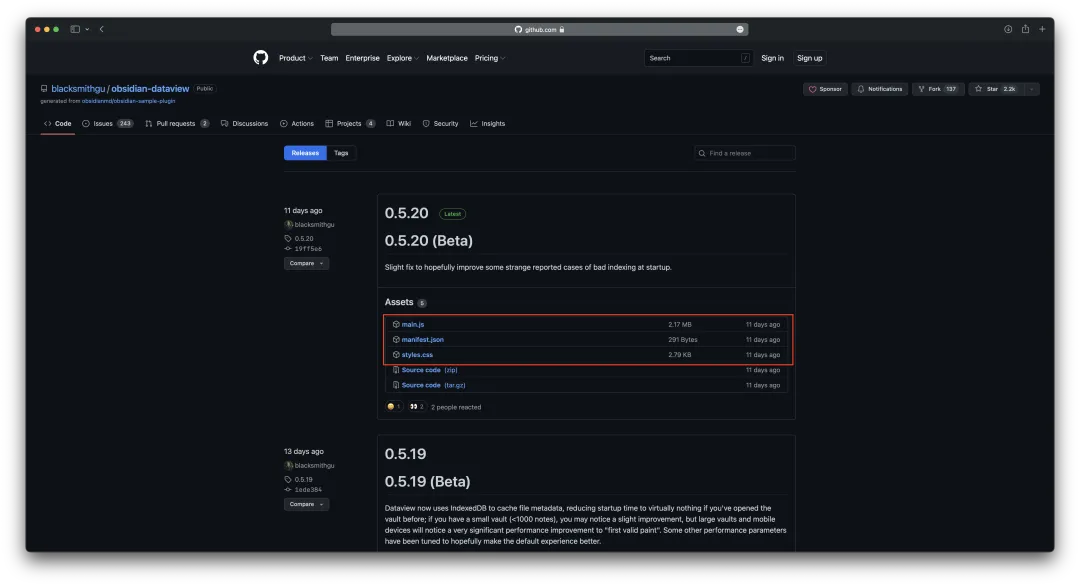Viewport: 1080px width, 586px height.
Task: Switch to the Projects tab
Action: (x=350, y=124)
